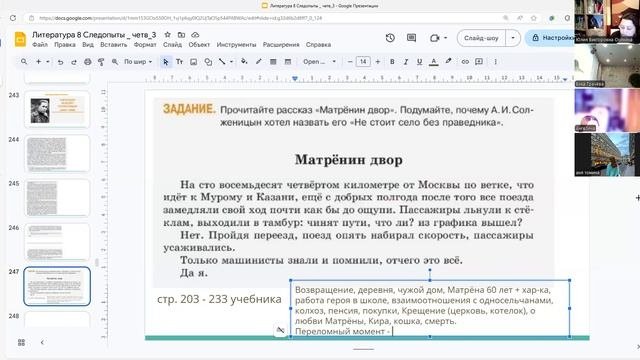Open more toolbar options

[x=496, y=62]
